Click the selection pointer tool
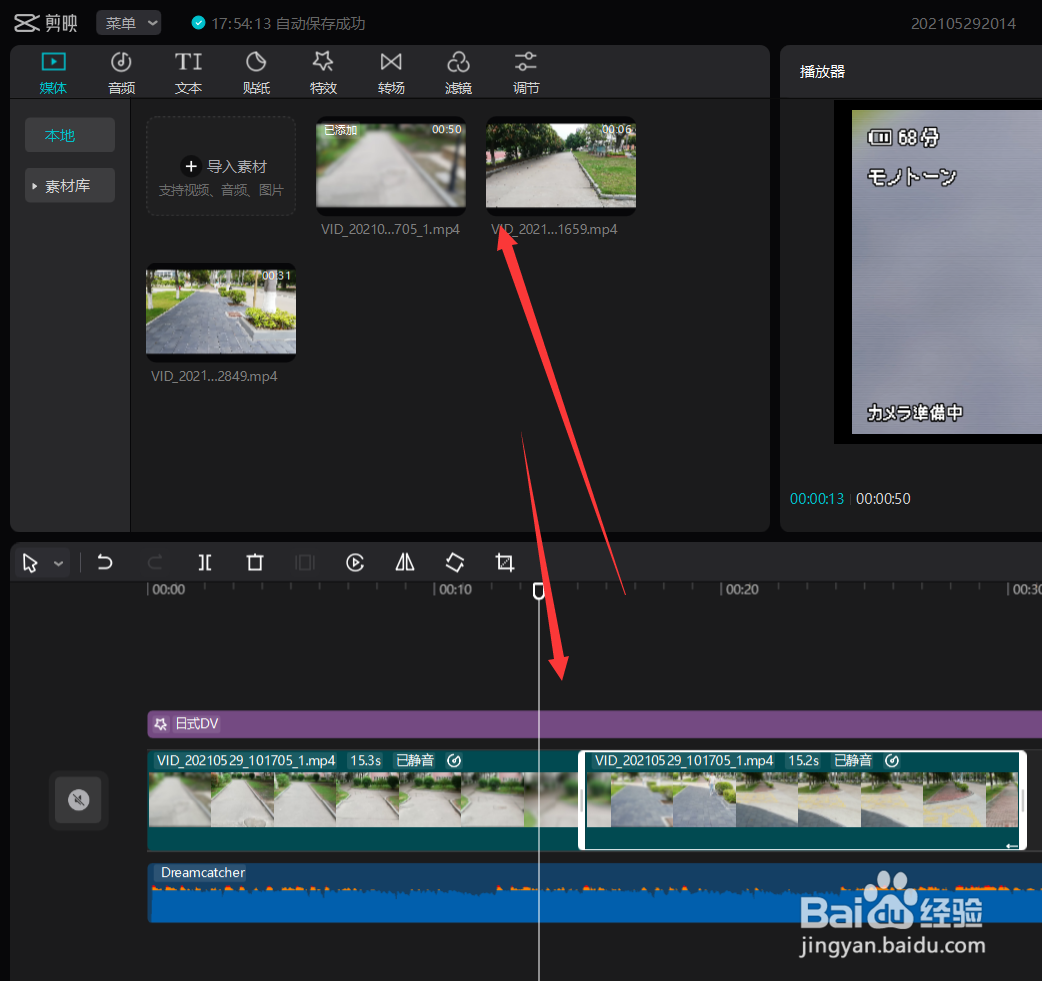1042x981 pixels. click(x=30, y=563)
